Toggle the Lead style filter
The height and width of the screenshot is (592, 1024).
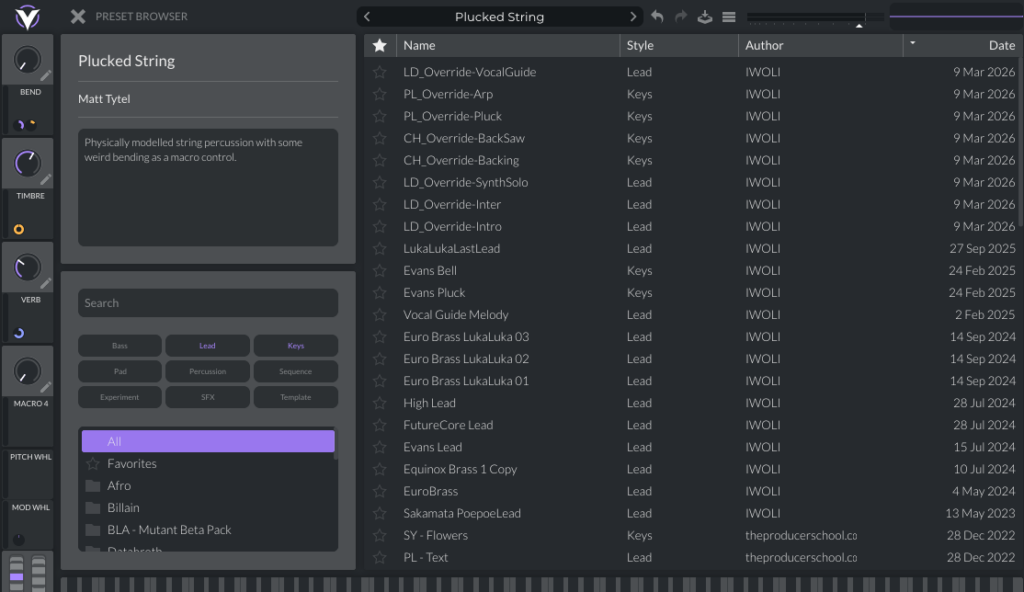point(207,346)
